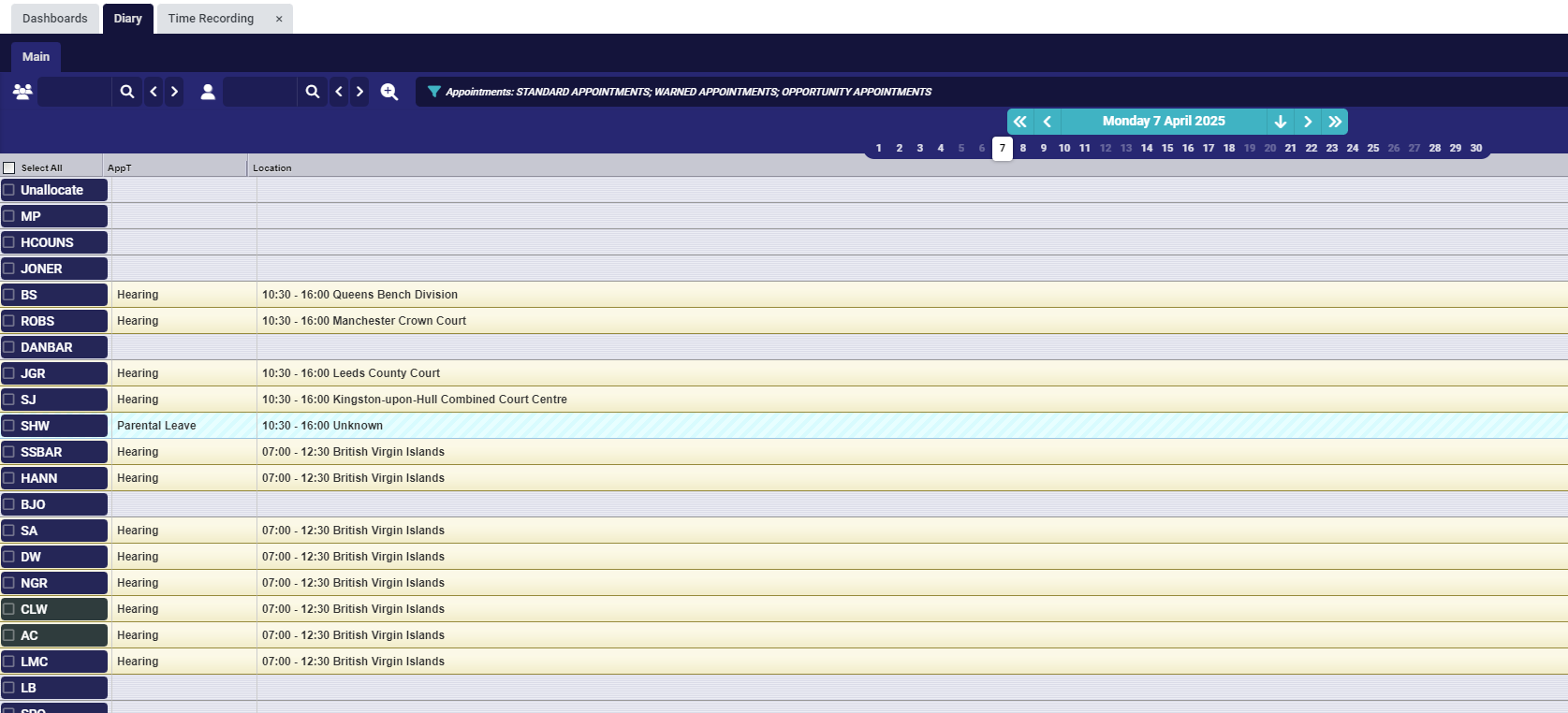The width and height of the screenshot is (1568, 713).
Task: Select day 14 in the date strip
Action: click(x=1147, y=148)
